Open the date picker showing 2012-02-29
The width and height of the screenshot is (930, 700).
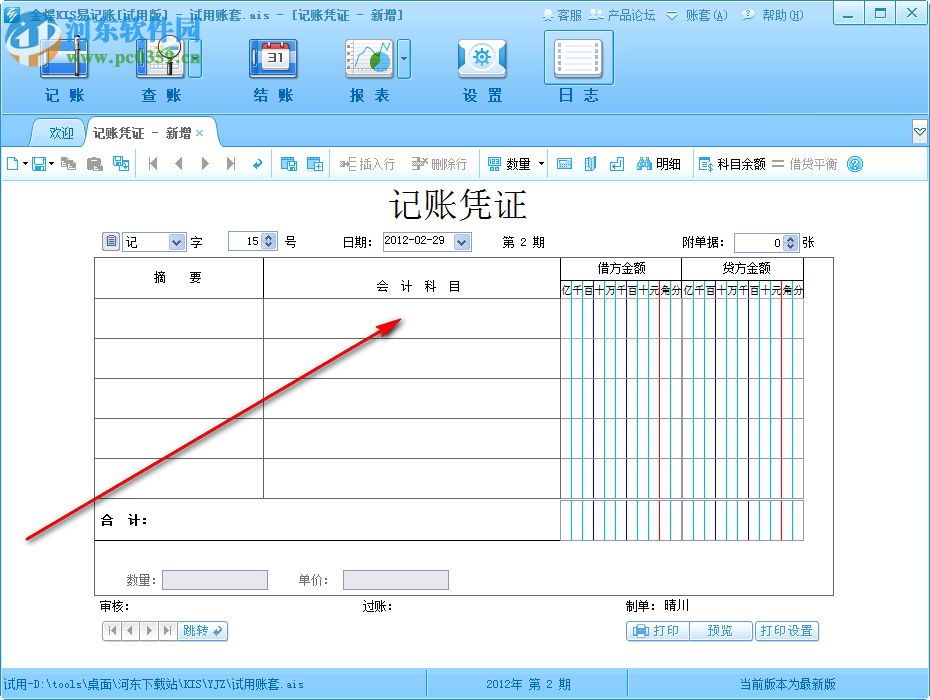click(460, 241)
